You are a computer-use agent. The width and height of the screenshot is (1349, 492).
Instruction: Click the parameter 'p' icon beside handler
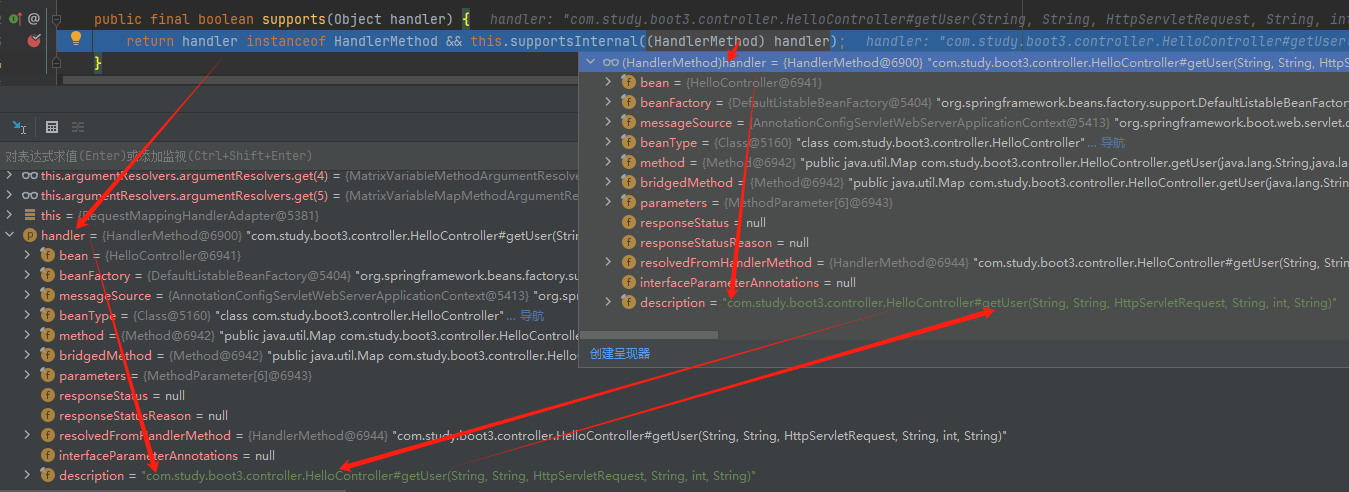pyautogui.click(x=30, y=236)
